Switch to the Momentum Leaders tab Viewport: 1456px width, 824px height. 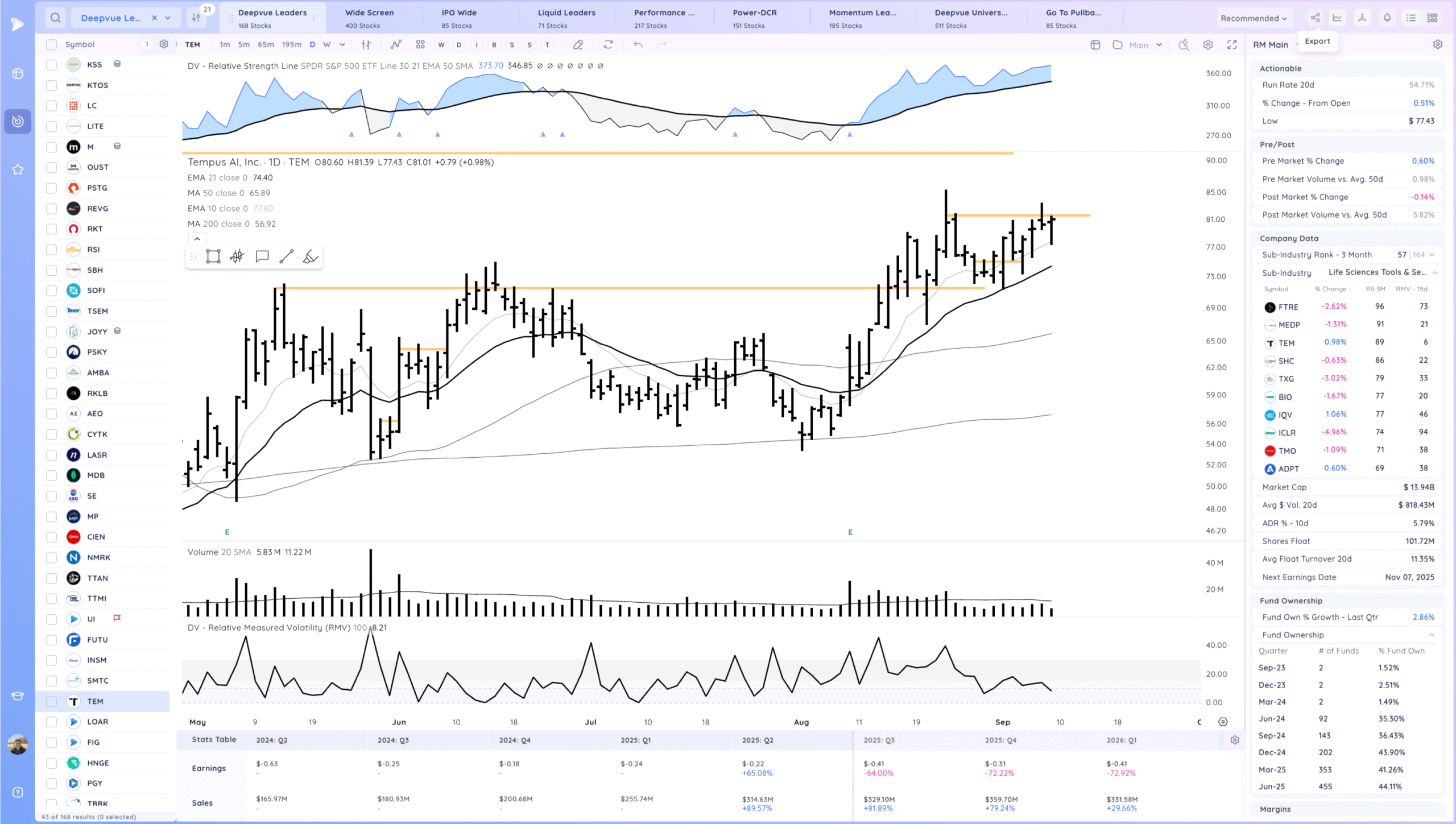pyautogui.click(x=862, y=18)
